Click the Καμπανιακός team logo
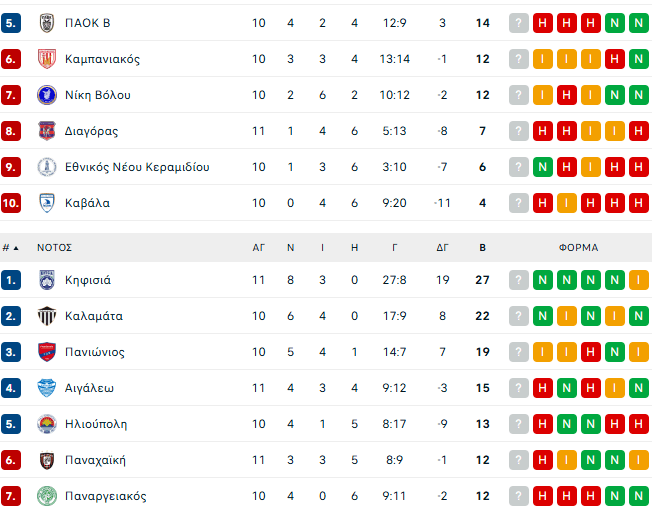Screen dimensions: 652x513 (x=46, y=59)
